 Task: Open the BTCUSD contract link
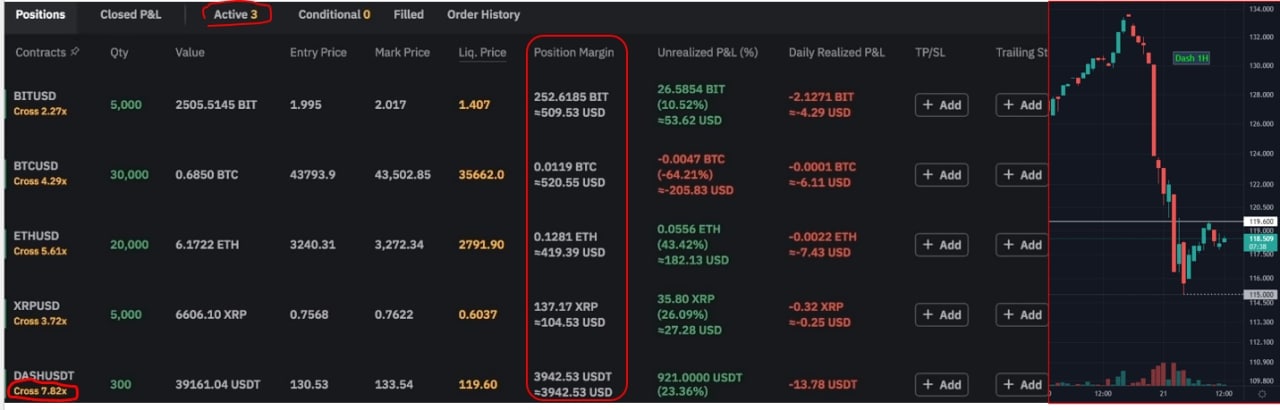(x=36, y=166)
